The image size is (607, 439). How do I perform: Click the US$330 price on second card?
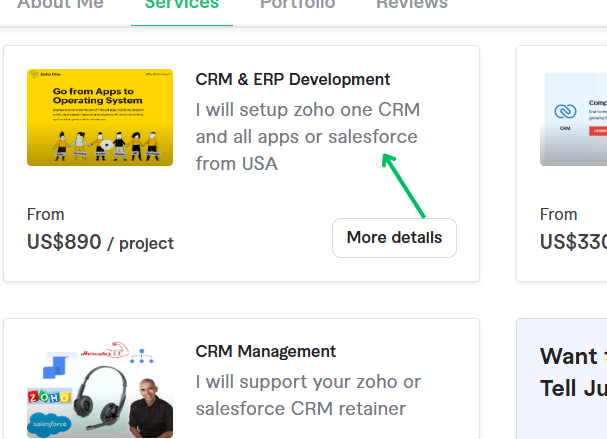click(573, 242)
